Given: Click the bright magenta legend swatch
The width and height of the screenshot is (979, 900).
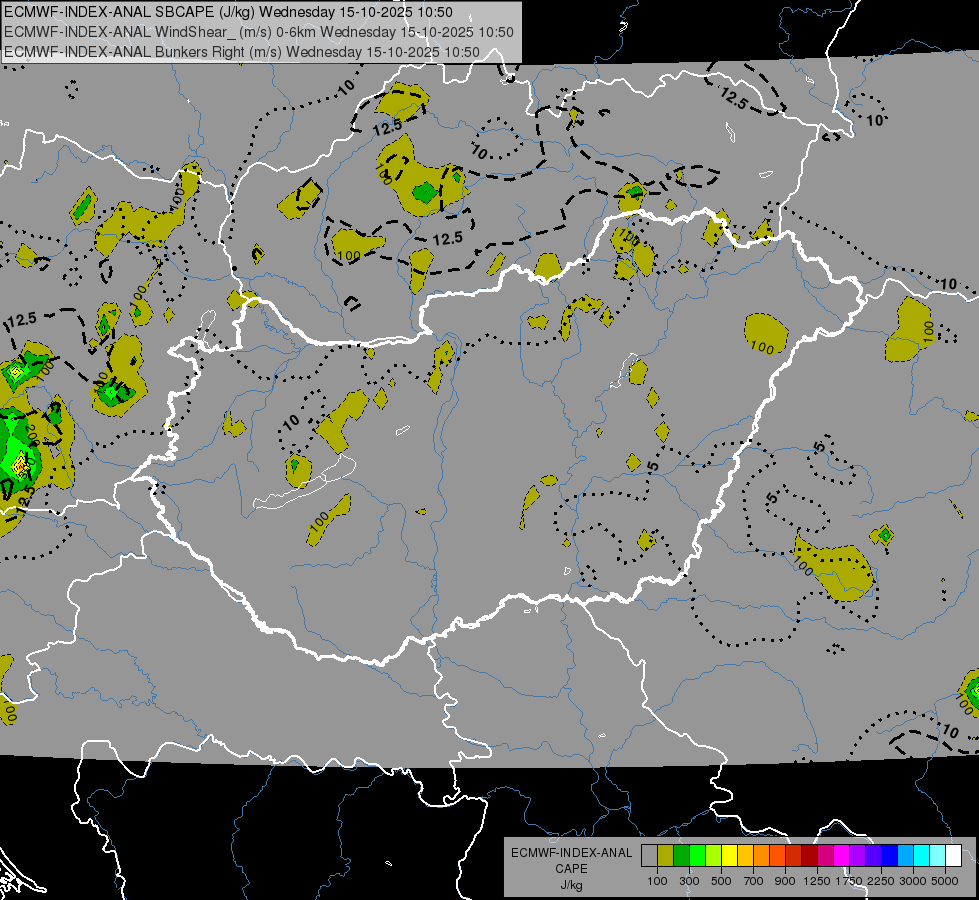Looking at the screenshot, I should (x=841, y=856).
